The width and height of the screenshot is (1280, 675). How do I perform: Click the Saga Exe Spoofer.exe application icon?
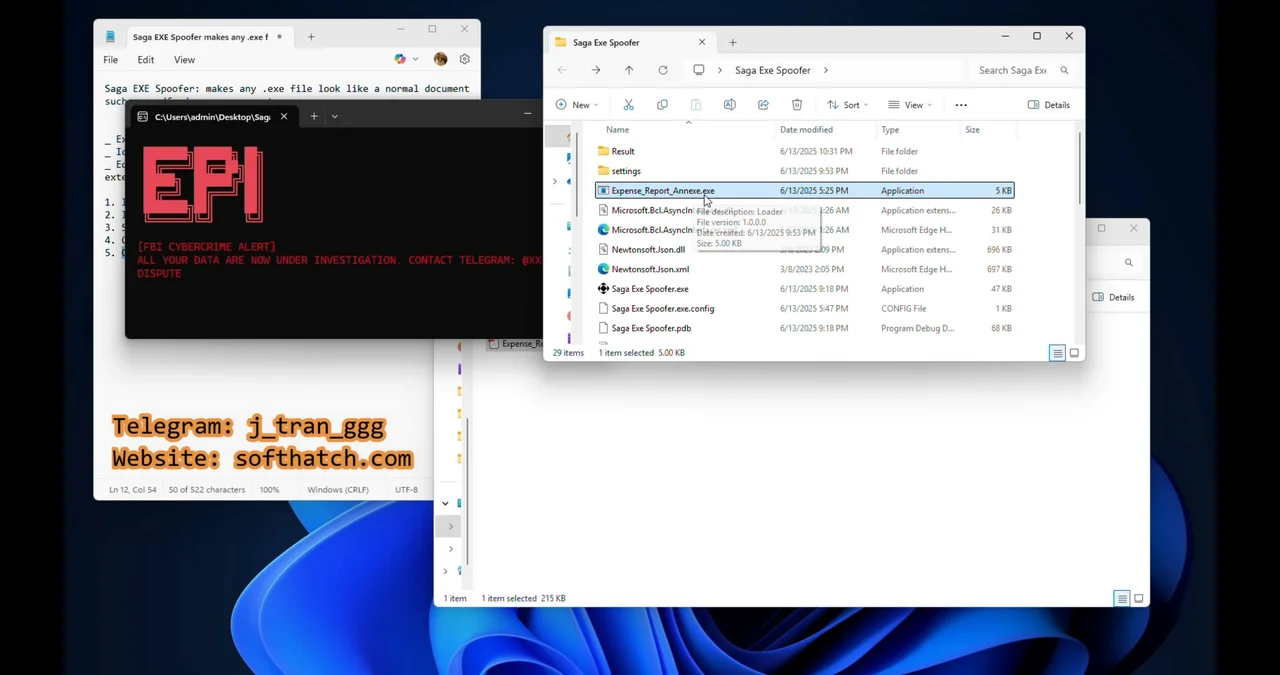pyautogui.click(x=603, y=289)
